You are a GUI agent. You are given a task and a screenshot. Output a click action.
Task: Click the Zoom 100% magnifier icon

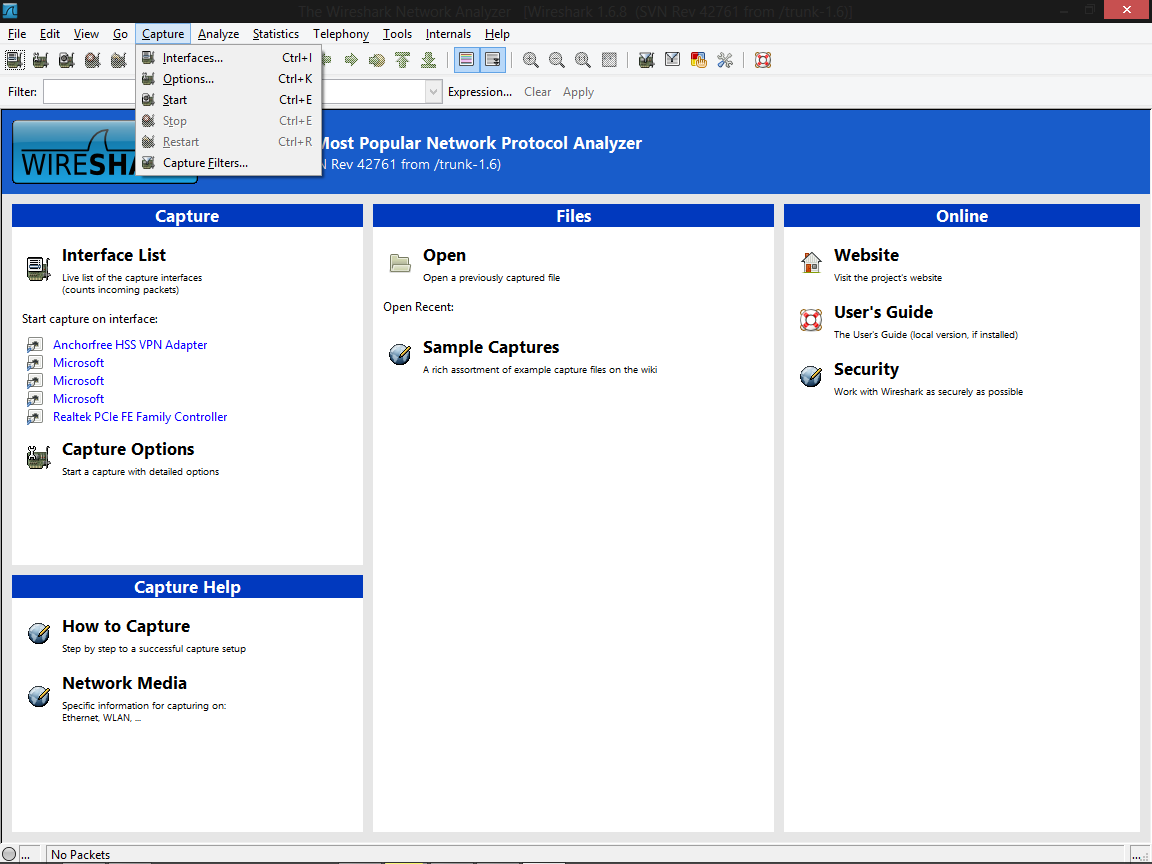tap(583, 60)
